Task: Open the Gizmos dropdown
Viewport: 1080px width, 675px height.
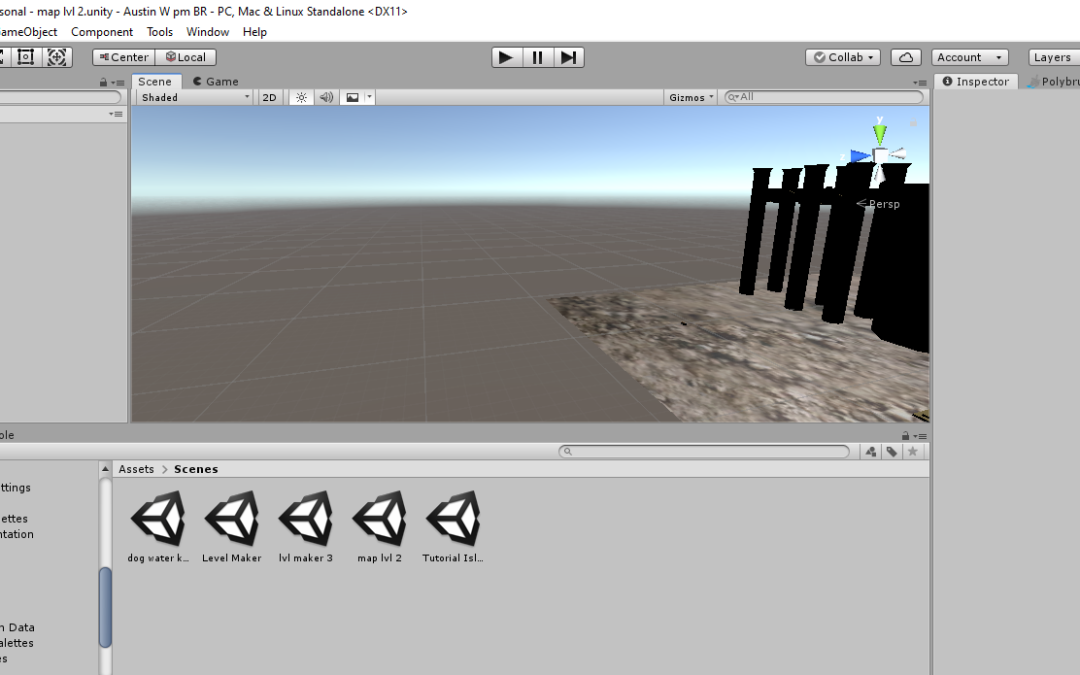Action: [691, 97]
